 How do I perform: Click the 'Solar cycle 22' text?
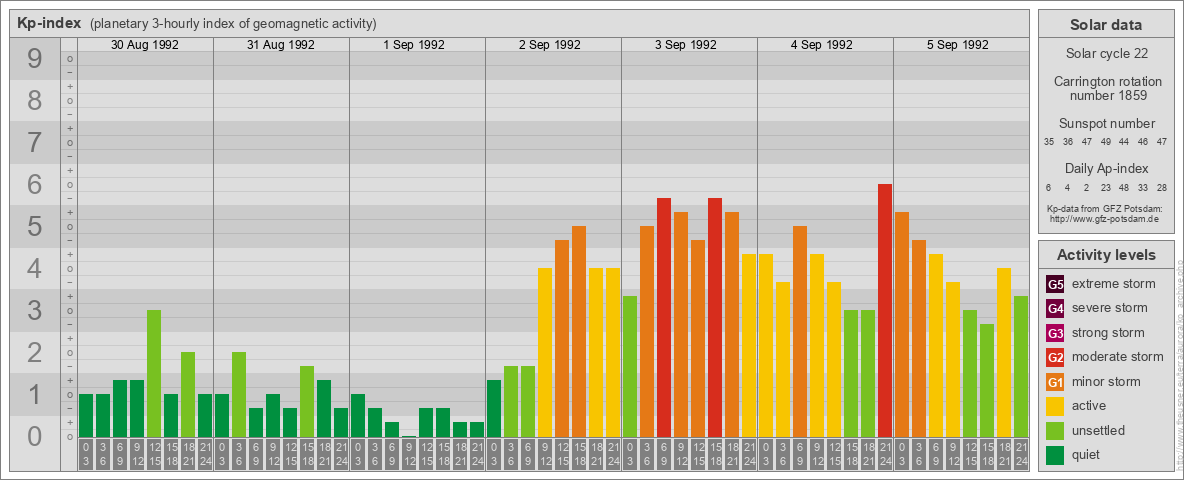[x=1105, y=54]
